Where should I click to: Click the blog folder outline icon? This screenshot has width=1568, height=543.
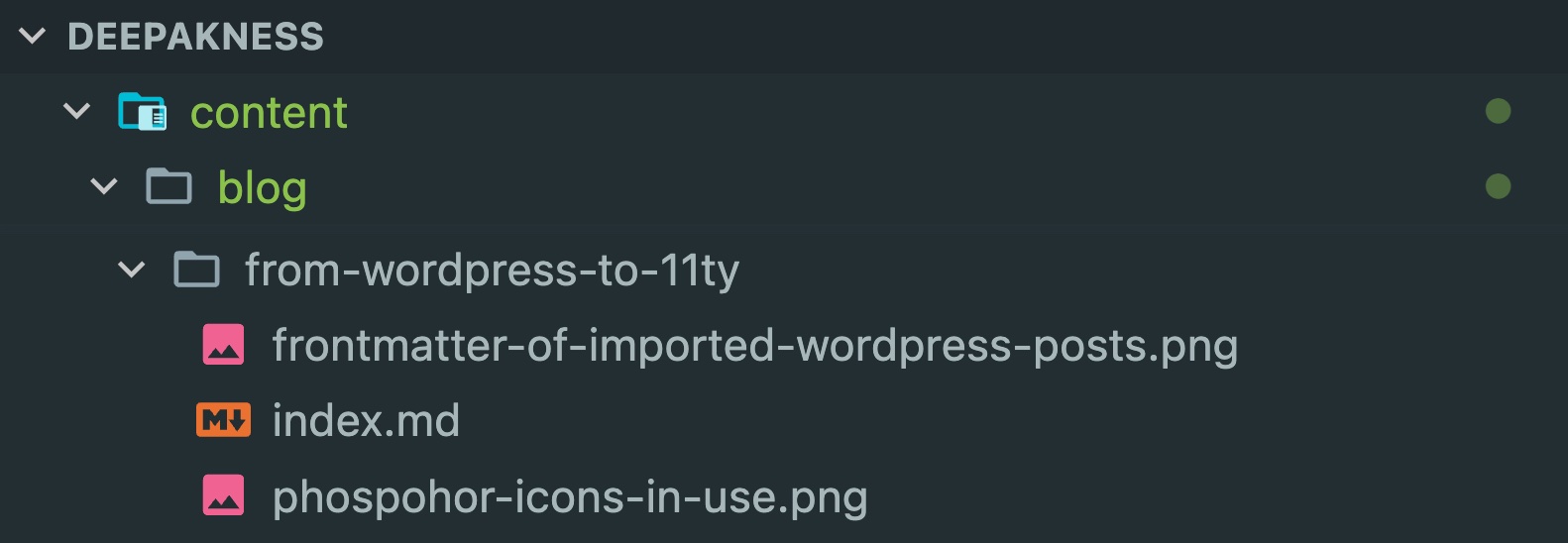[169, 186]
